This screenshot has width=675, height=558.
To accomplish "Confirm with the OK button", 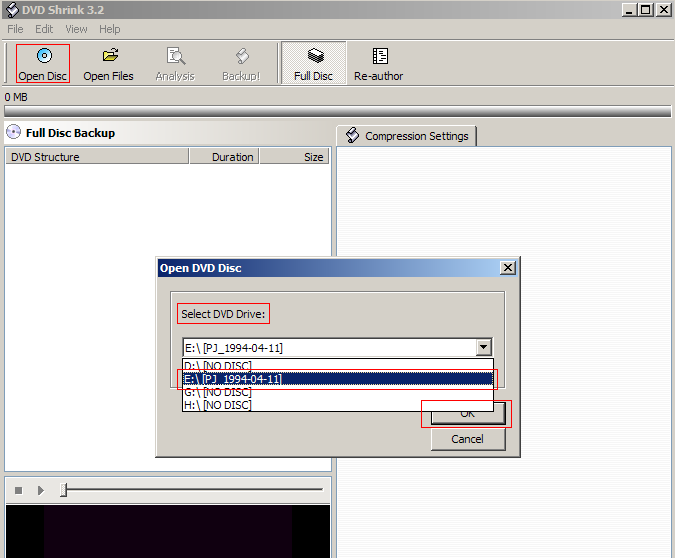I will click(467, 414).
